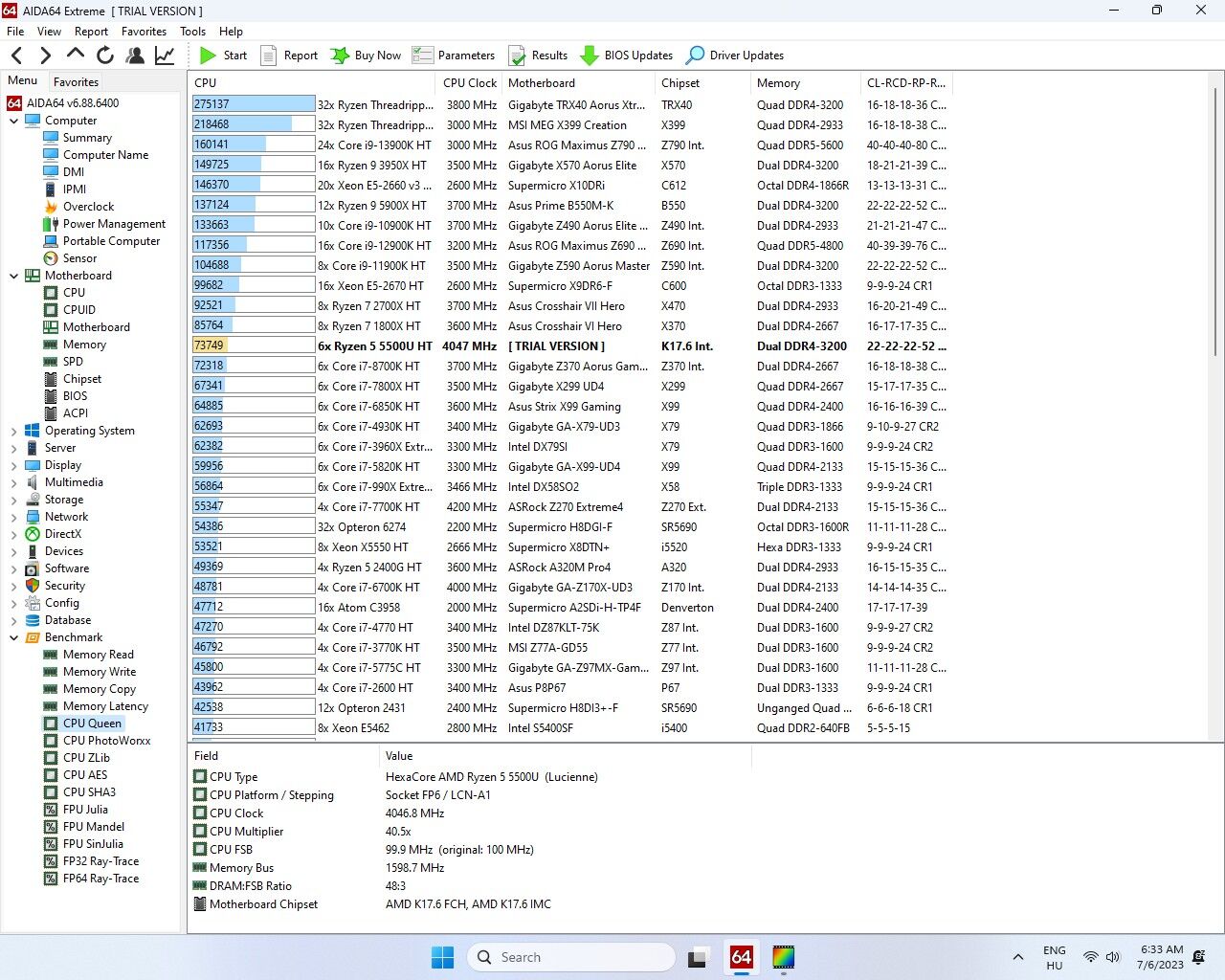Expand the Multimedia tree node

click(13, 482)
